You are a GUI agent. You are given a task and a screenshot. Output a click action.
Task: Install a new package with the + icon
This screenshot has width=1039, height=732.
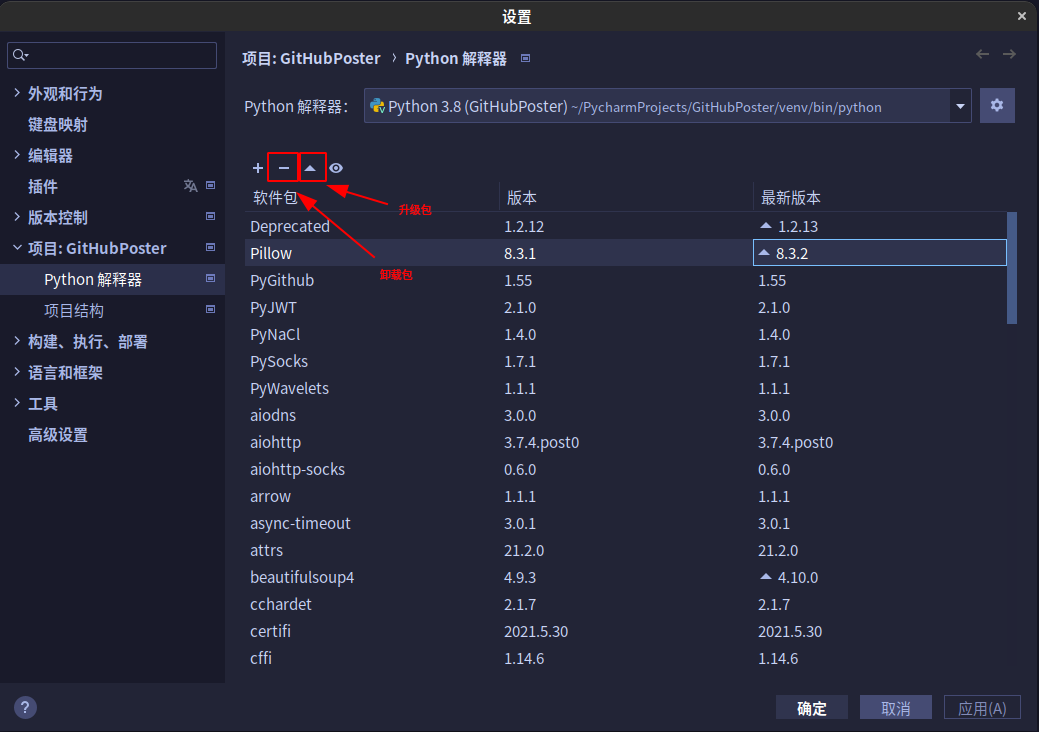pos(257,168)
